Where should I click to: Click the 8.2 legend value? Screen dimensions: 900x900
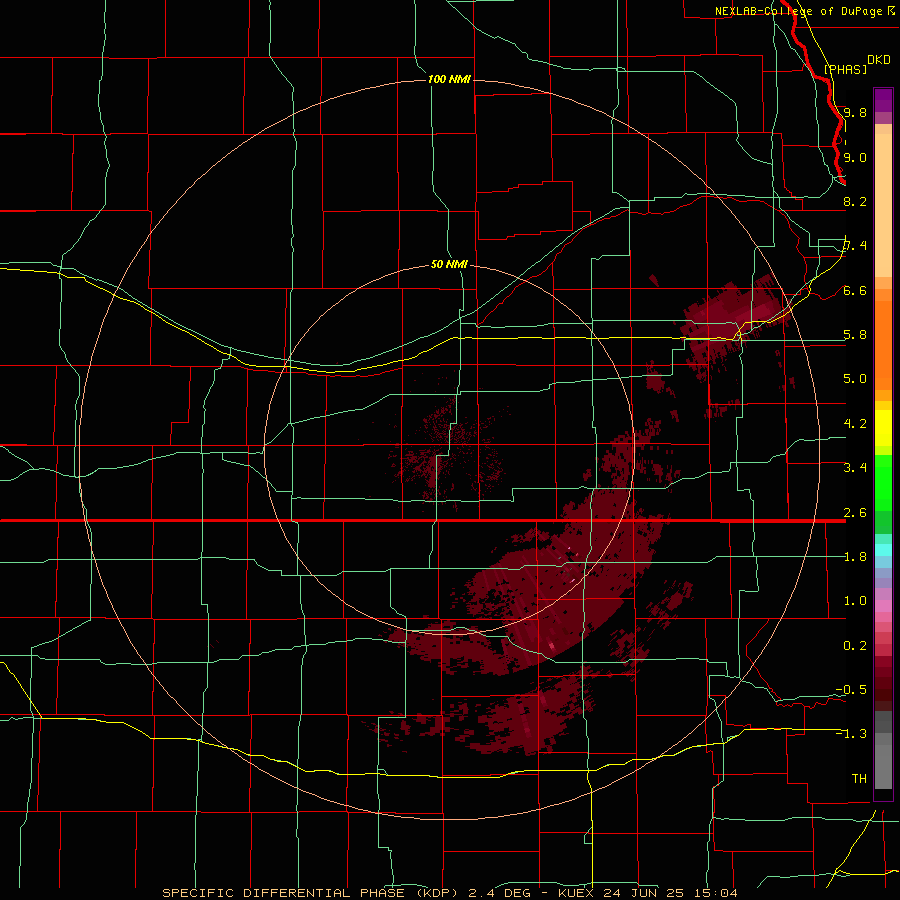855,201
